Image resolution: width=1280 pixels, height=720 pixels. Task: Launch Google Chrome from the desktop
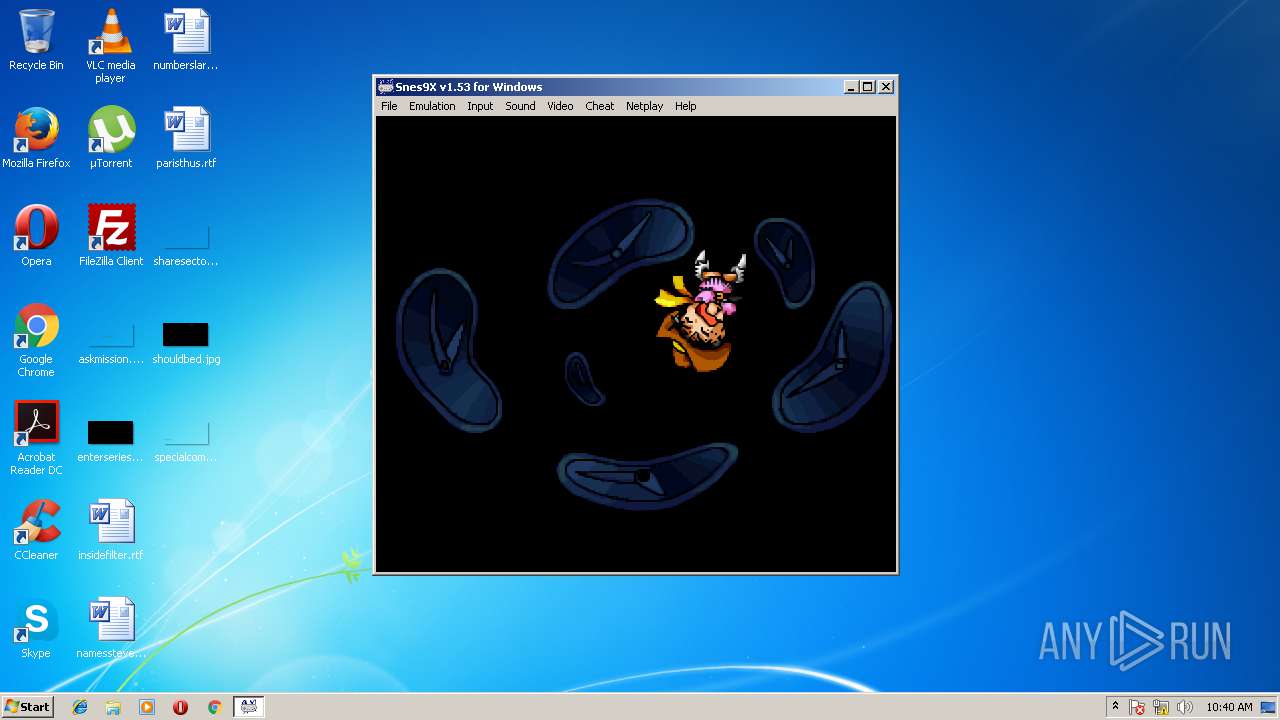[36, 340]
